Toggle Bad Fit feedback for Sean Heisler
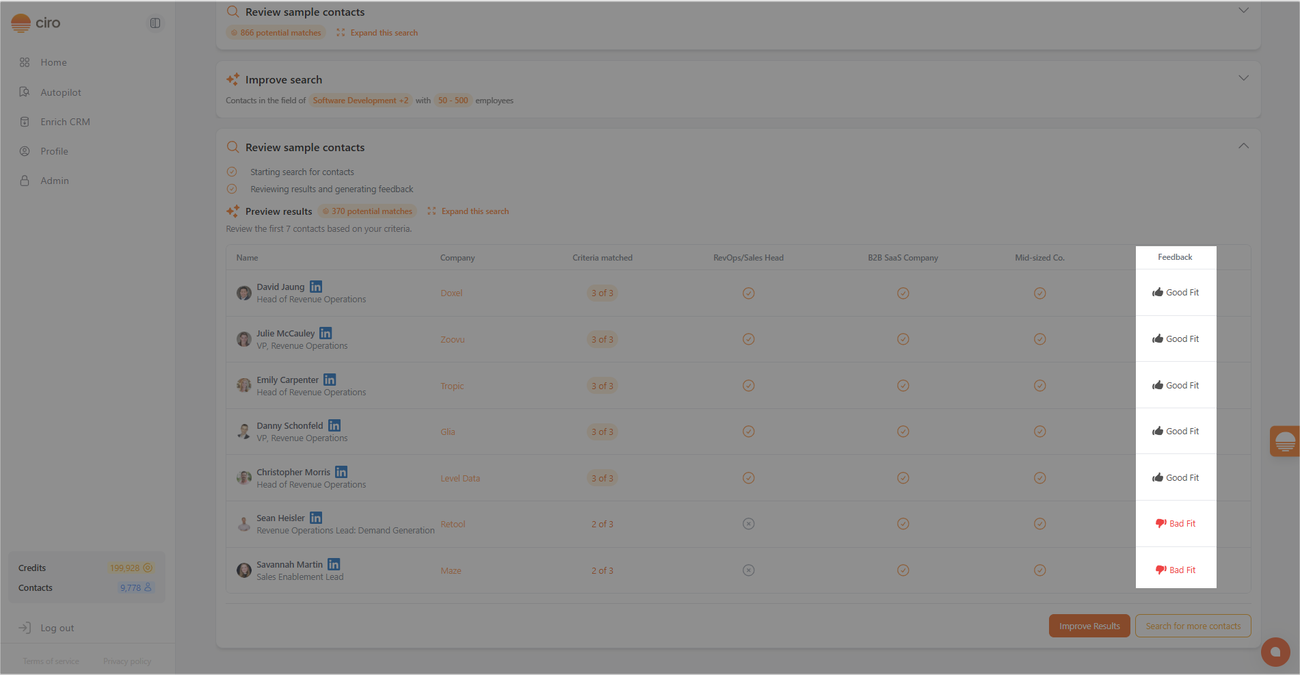 pyautogui.click(x=1175, y=524)
